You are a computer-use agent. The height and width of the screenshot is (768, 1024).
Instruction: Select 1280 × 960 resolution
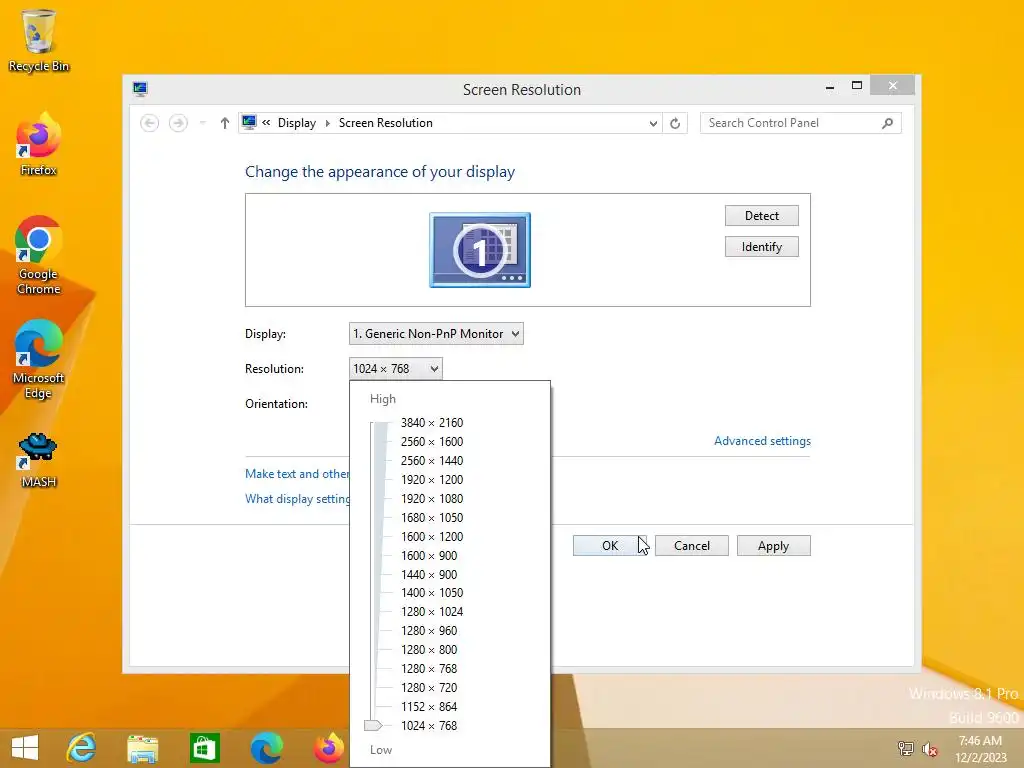(x=429, y=631)
